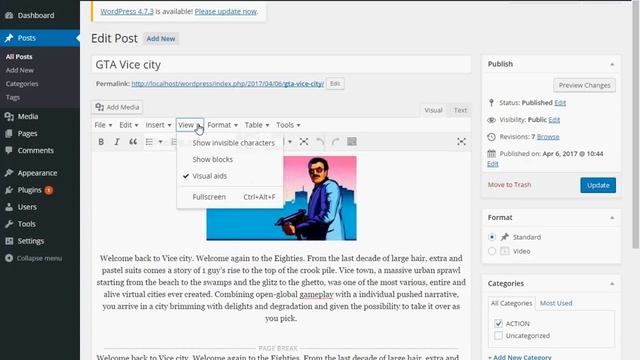The width and height of the screenshot is (640, 360).
Task: Open the Format menu dropdown
Action: click(x=222, y=125)
